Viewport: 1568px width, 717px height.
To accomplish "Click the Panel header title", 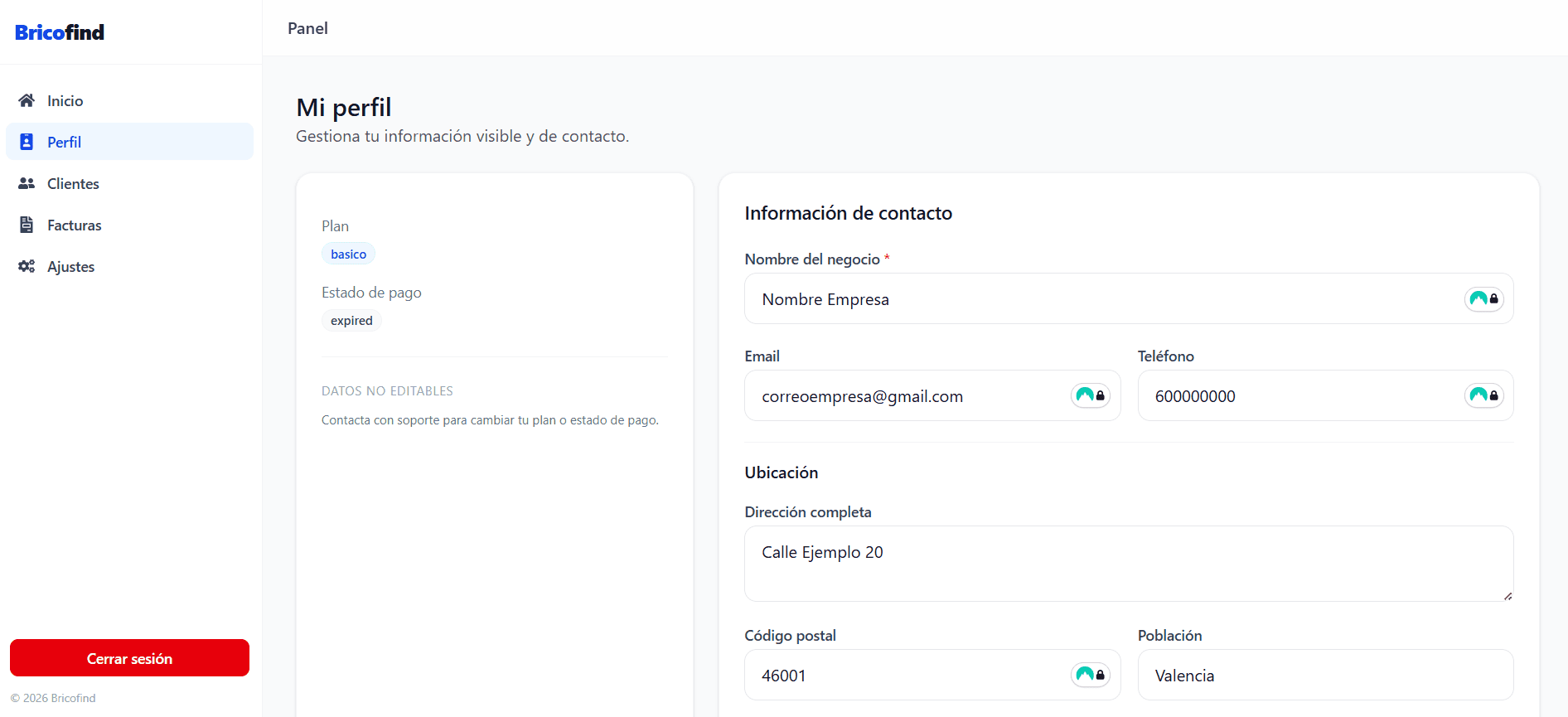I will (x=307, y=28).
